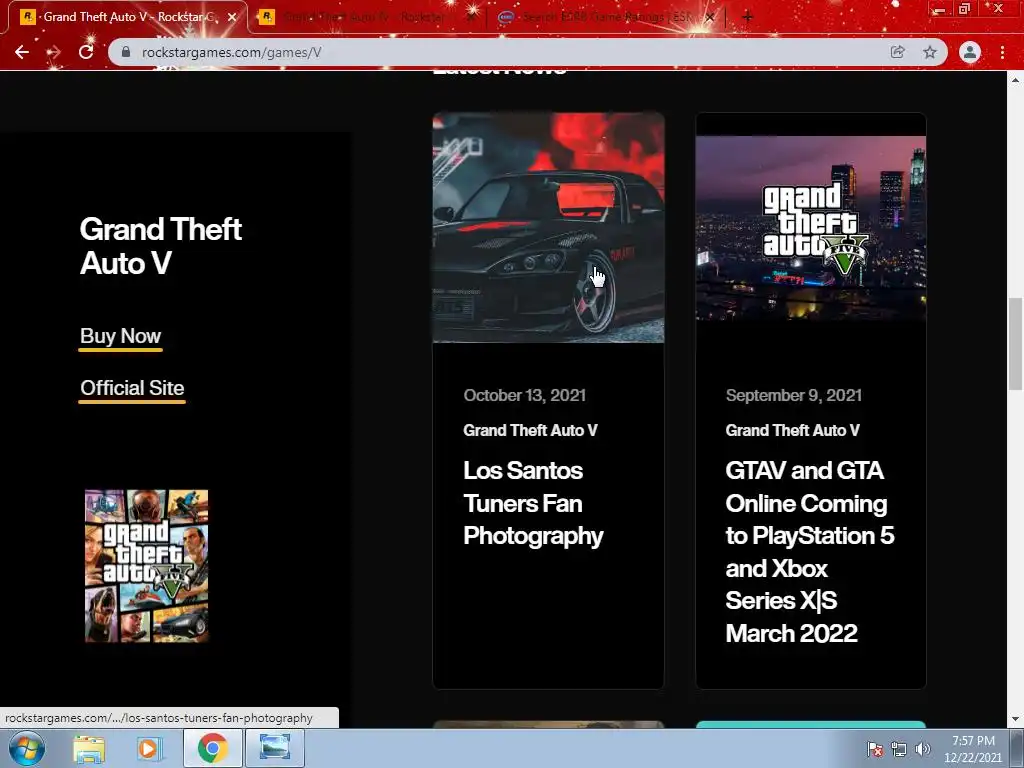Go back using the browser back arrow
The image size is (1024, 768).
click(x=22, y=52)
